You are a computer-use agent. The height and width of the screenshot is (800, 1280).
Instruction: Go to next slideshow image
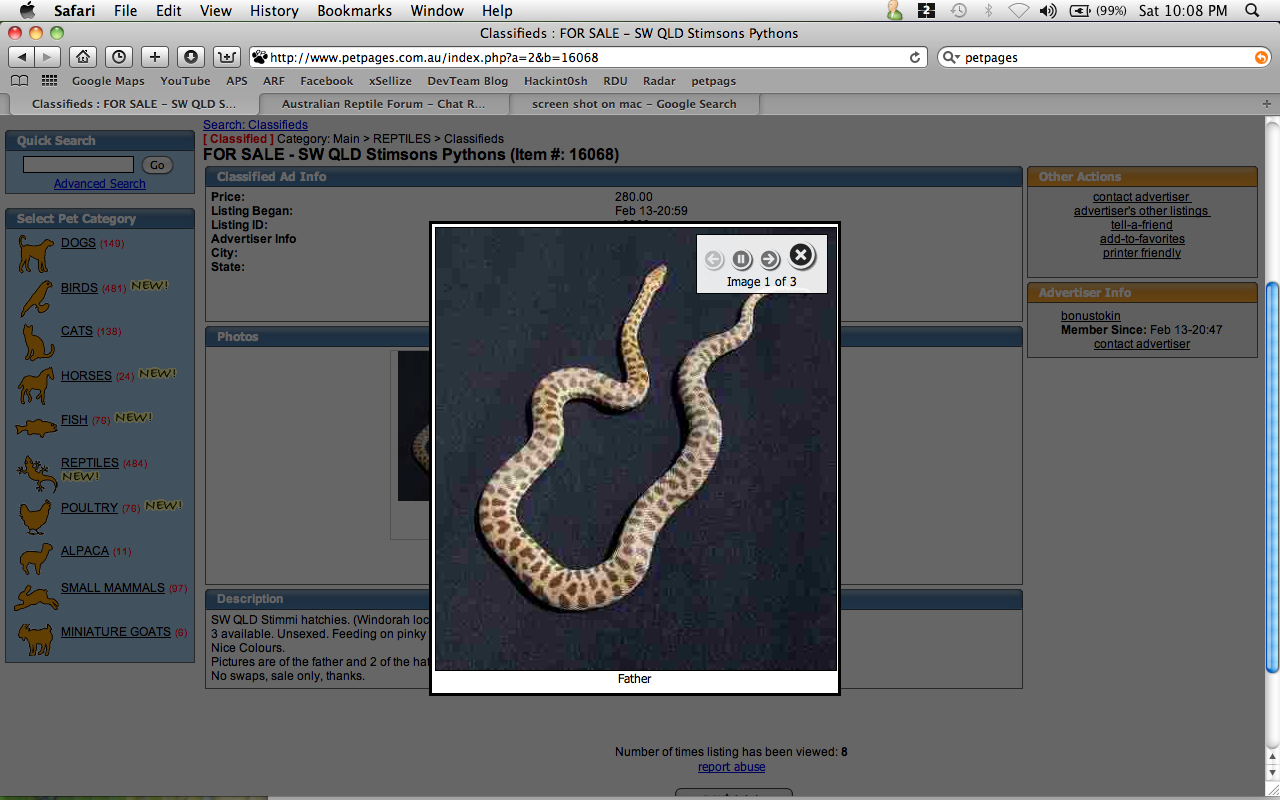(769, 260)
